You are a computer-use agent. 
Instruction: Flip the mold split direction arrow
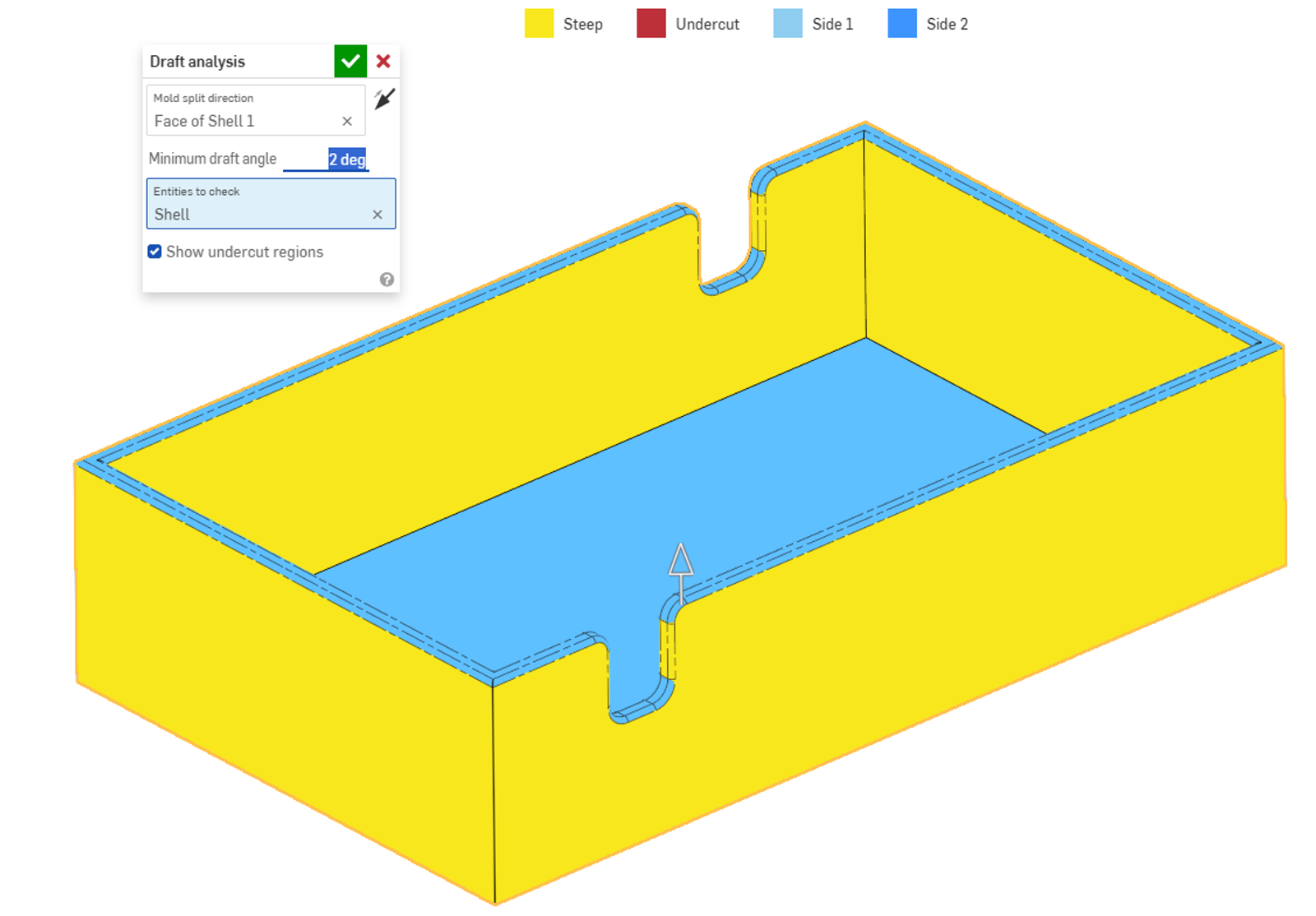click(x=385, y=99)
